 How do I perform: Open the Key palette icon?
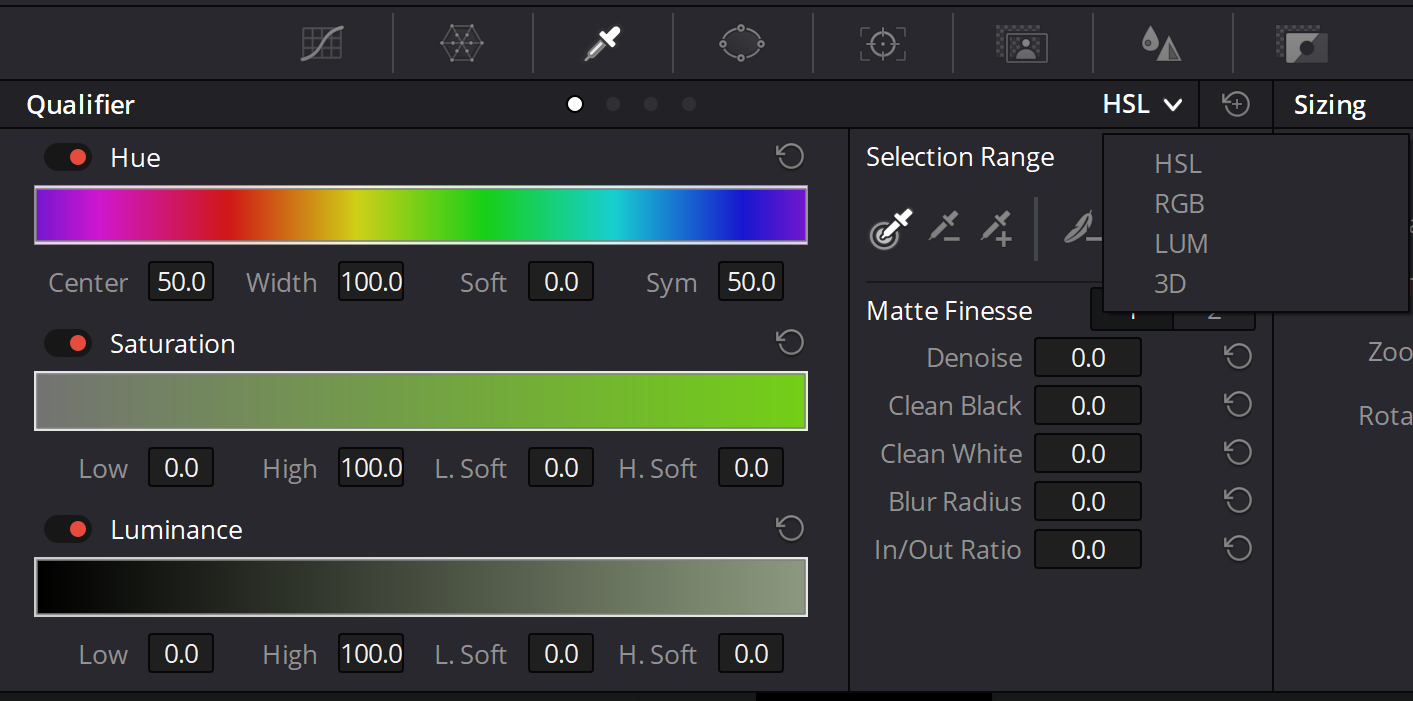tap(1301, 43)
